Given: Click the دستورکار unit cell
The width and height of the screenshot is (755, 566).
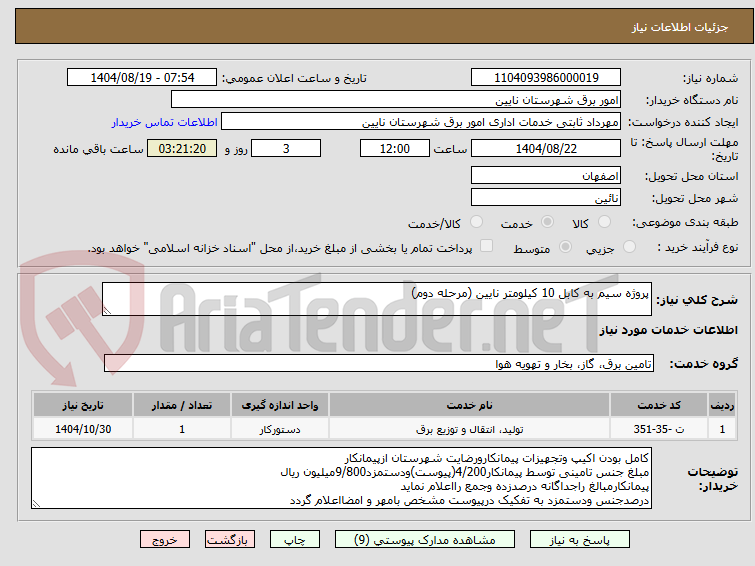Looking at the screenshot, I should (x=280, y=429).
